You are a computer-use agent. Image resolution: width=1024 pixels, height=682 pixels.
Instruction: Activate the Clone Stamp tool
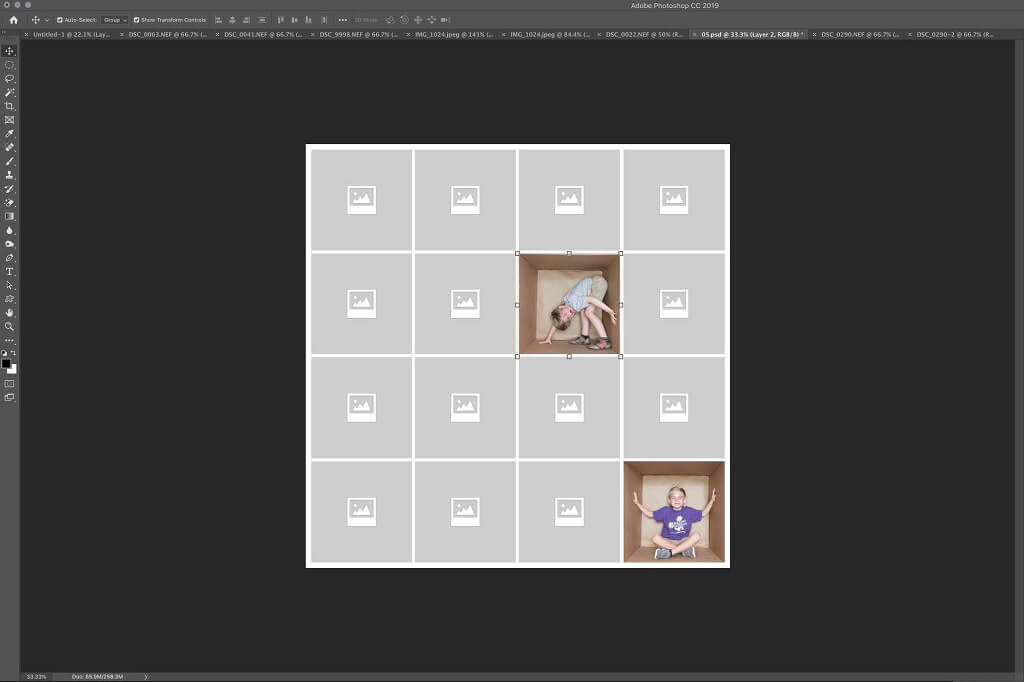(x=10, y=175)
